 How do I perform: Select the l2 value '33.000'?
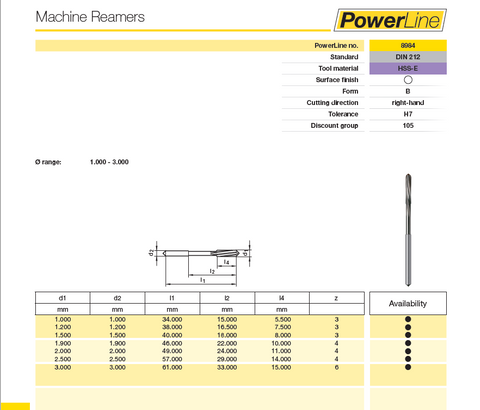[227, 367]
